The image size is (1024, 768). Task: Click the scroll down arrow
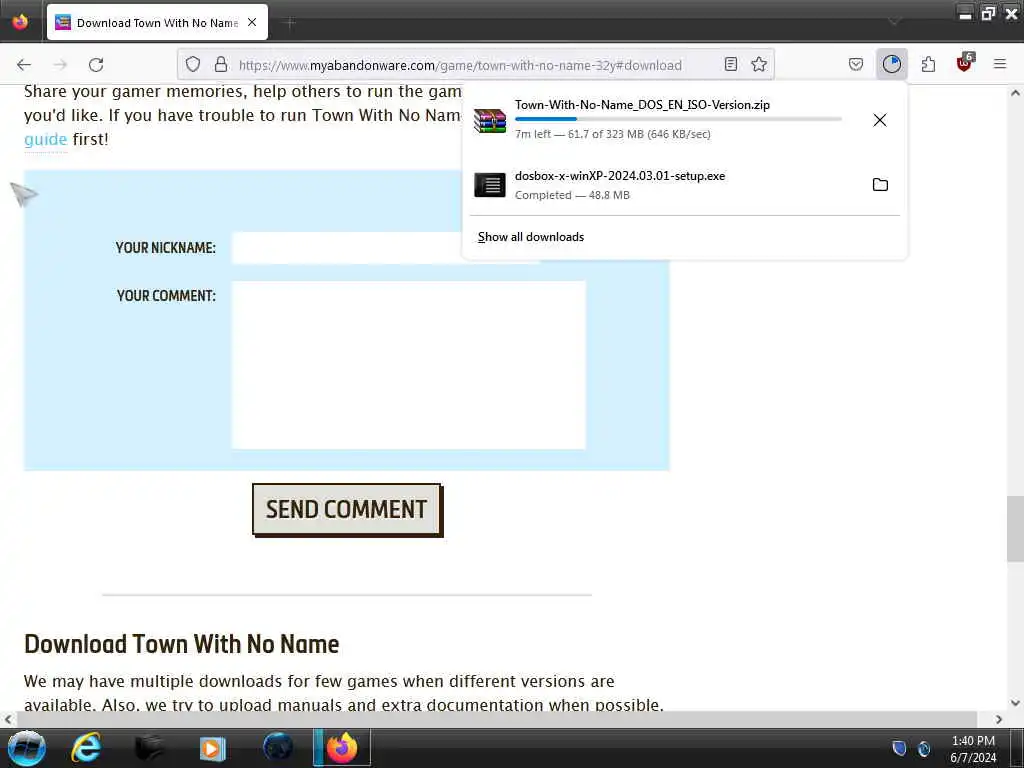(x=1015, y=703)
